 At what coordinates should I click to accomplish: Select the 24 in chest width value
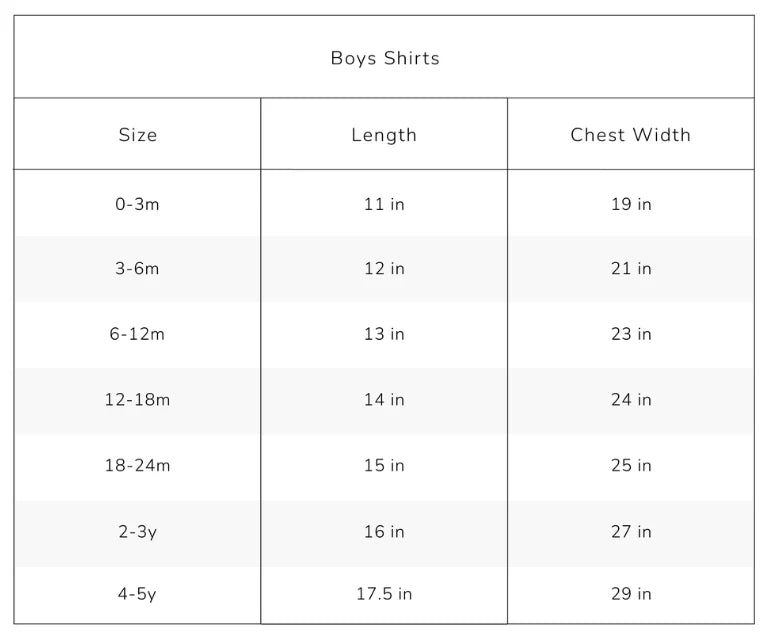click(x=631, y=399)
